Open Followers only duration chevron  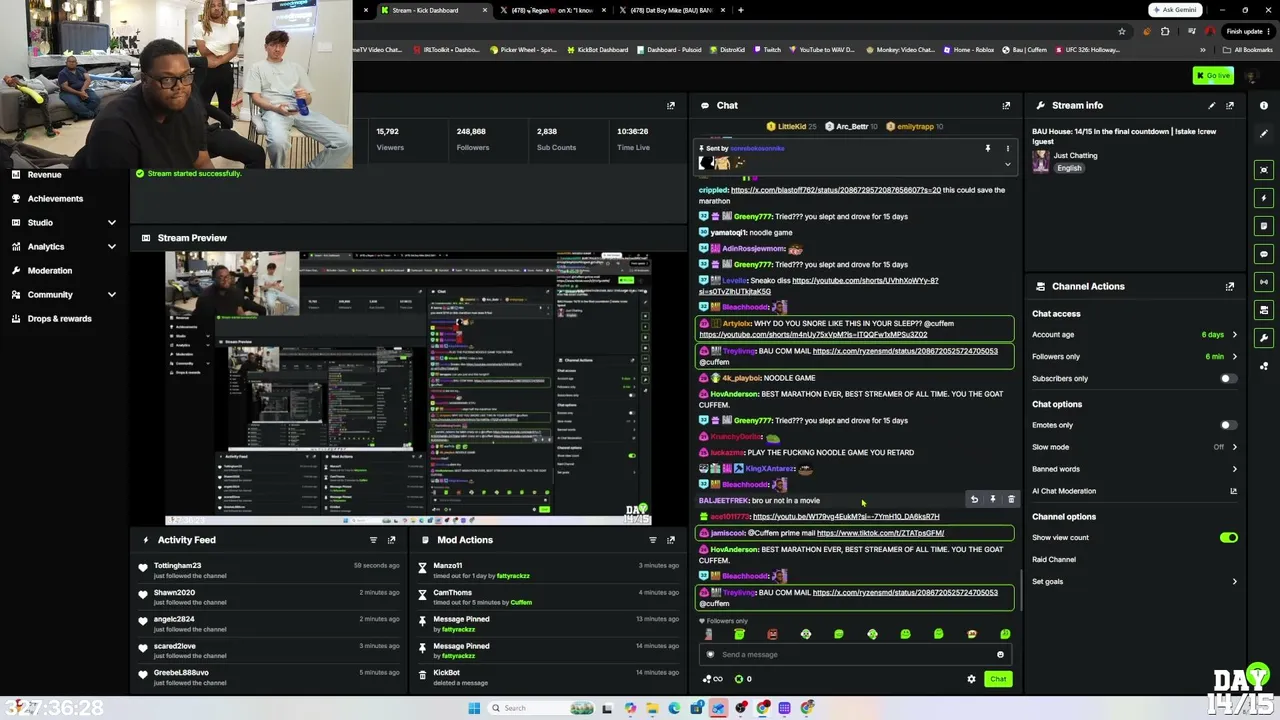coord(1234,357)
